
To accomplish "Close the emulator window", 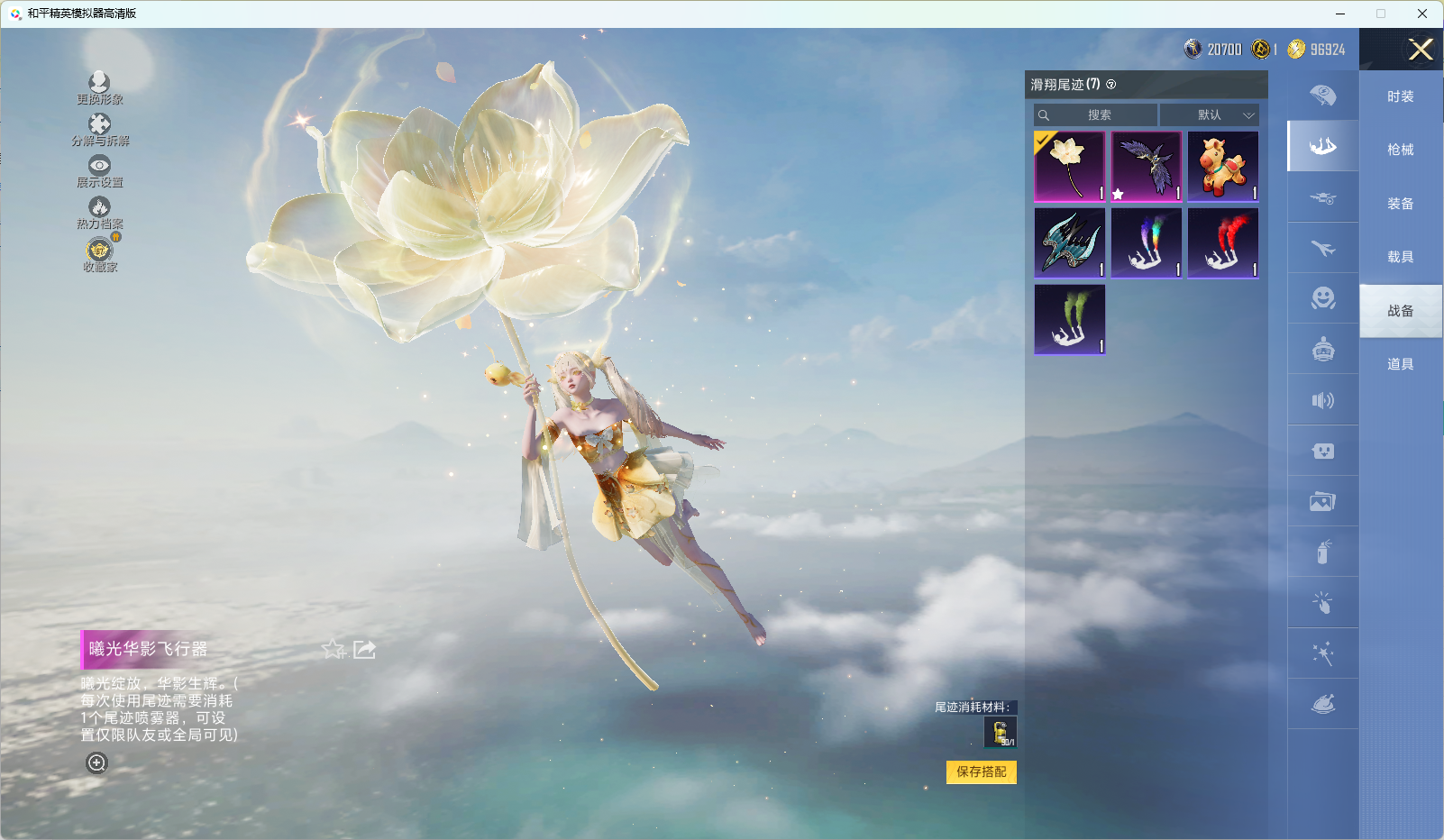I will point(1422,14).
